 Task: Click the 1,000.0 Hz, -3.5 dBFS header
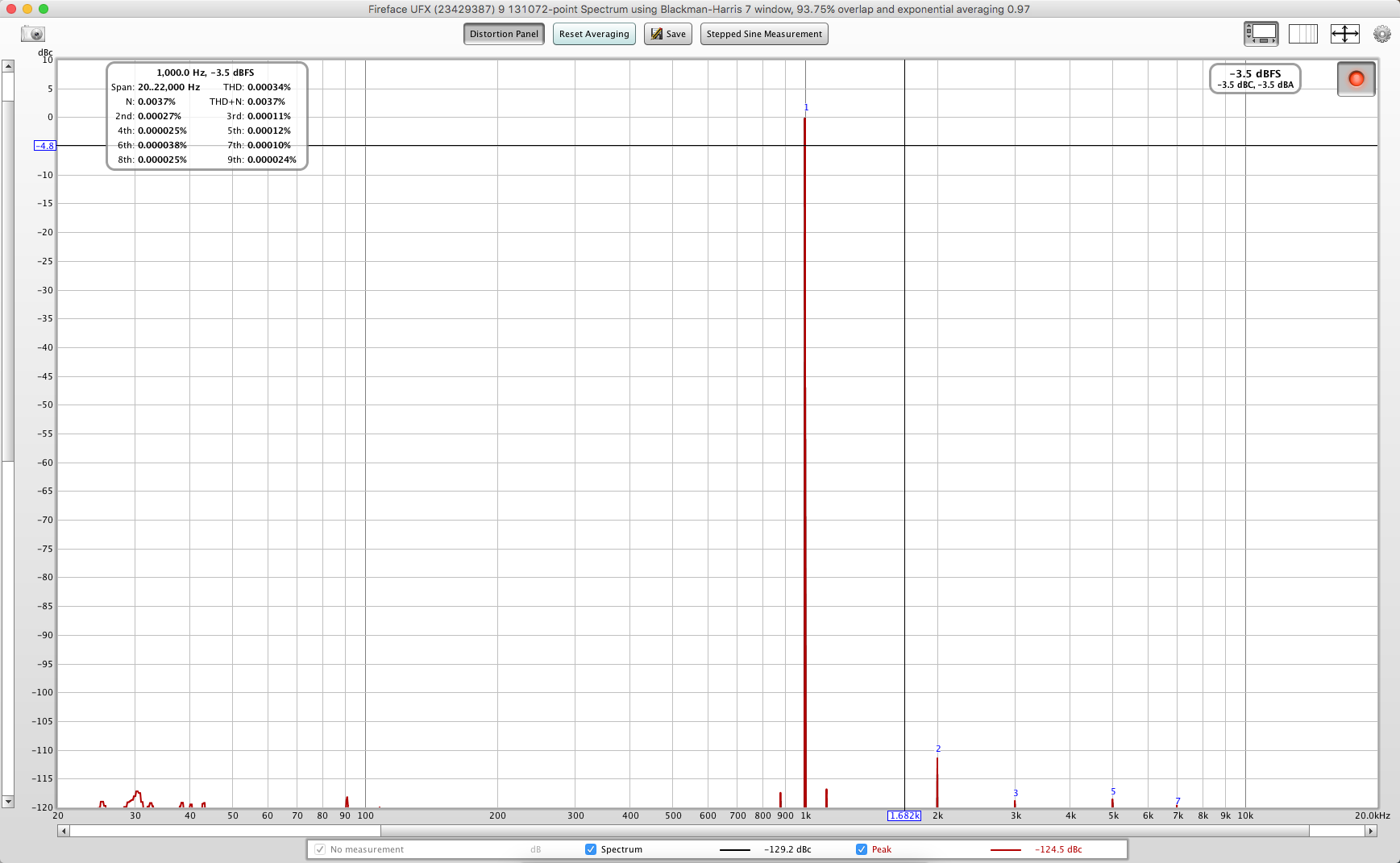point(206,73)
